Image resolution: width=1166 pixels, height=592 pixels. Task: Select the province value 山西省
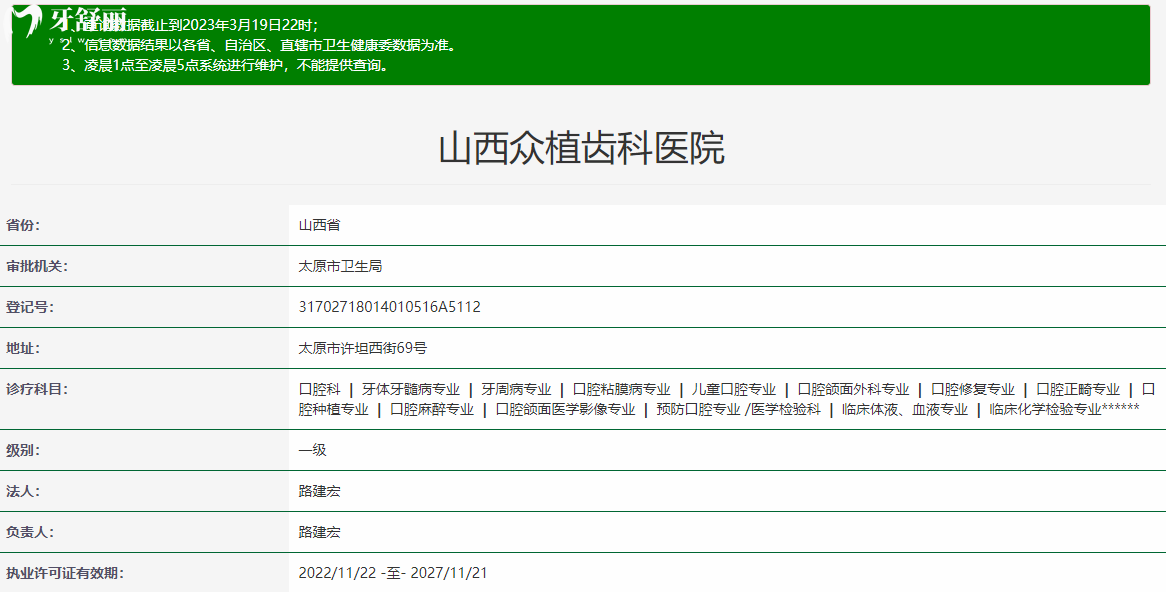coord(319,225)
